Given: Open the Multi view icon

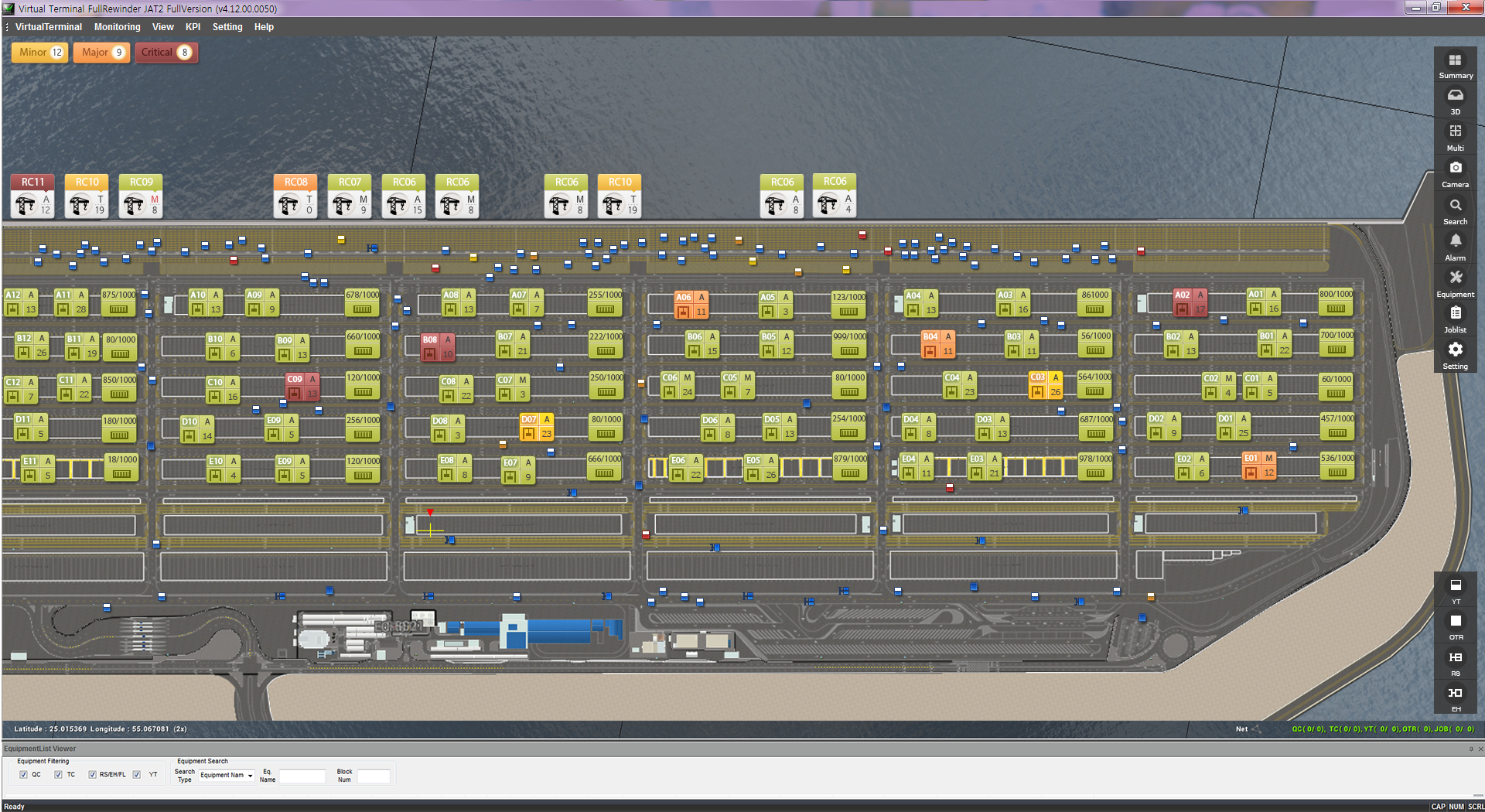Looking at the screenshot, I should click(x=1455, y=132).
